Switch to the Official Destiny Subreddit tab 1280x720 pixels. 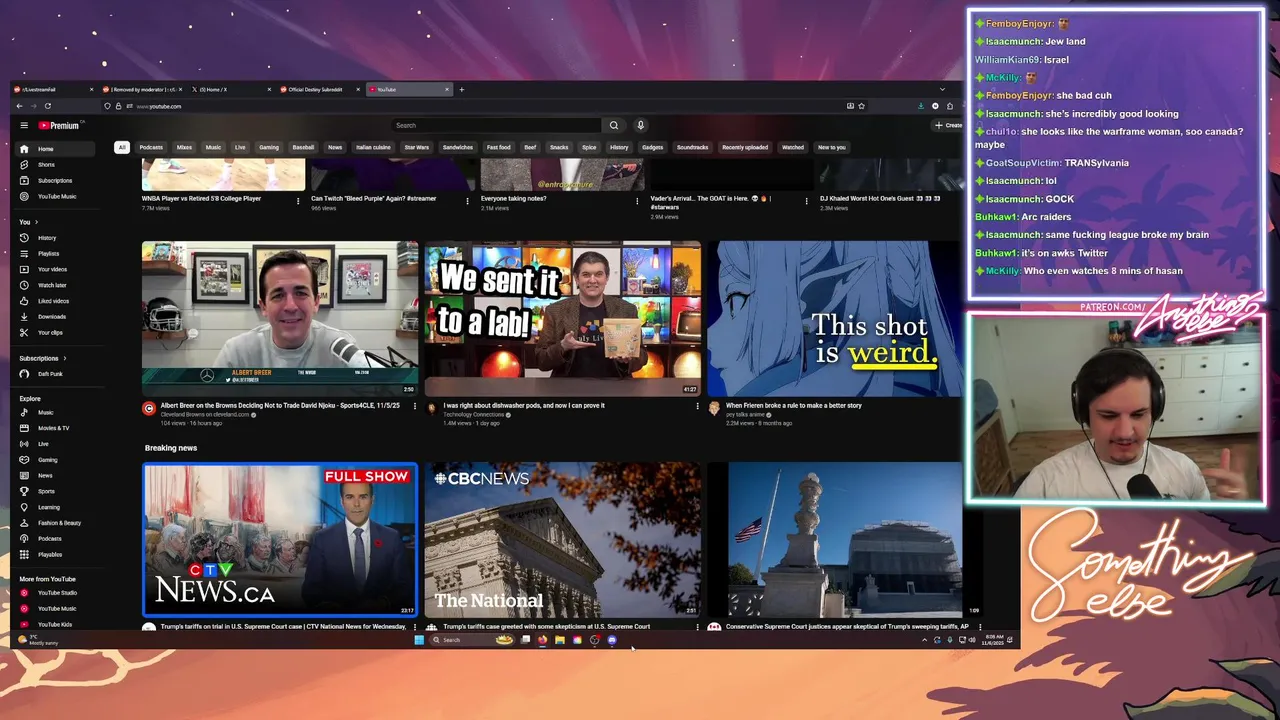tap(318, 89)
